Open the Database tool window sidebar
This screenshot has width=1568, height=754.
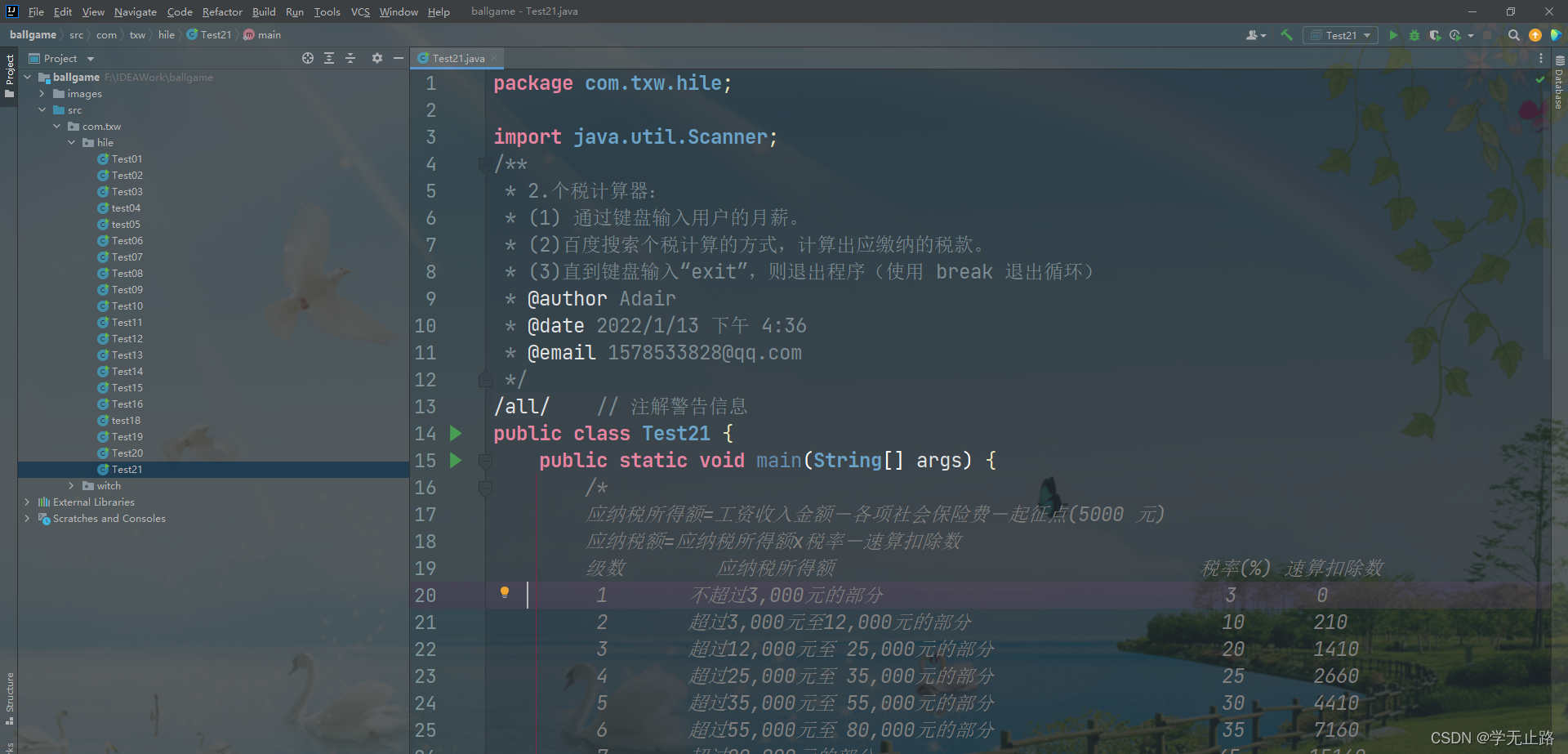click(1559, 82)
